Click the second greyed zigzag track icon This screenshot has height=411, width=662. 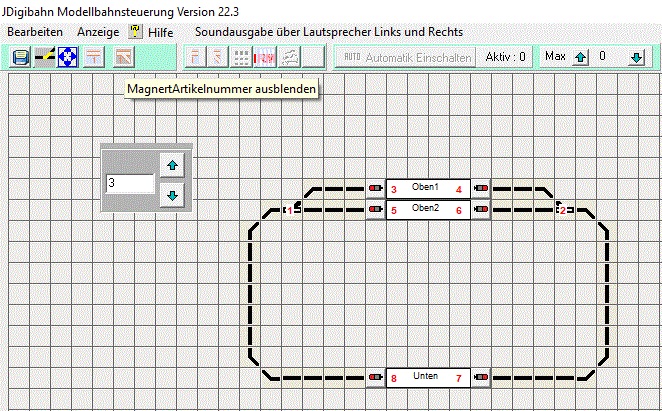(x=218, y=57)
